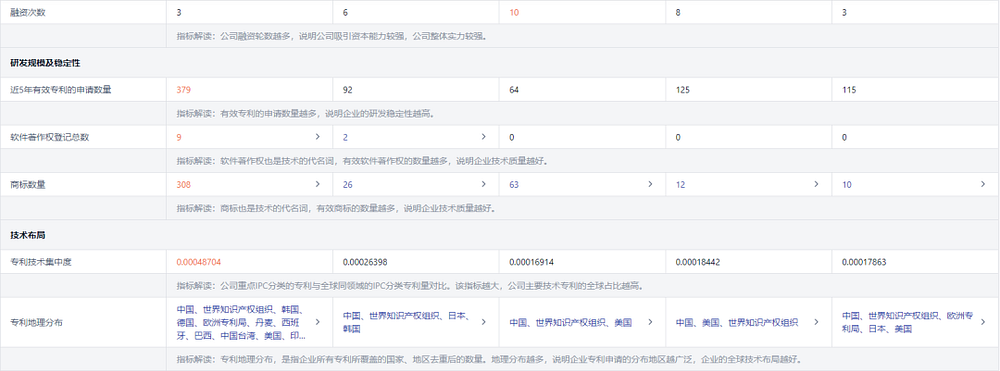Viewport: 1000px width, 371px height.
Task: Open the software copyright total 9 link
Action: click(179, 137)
